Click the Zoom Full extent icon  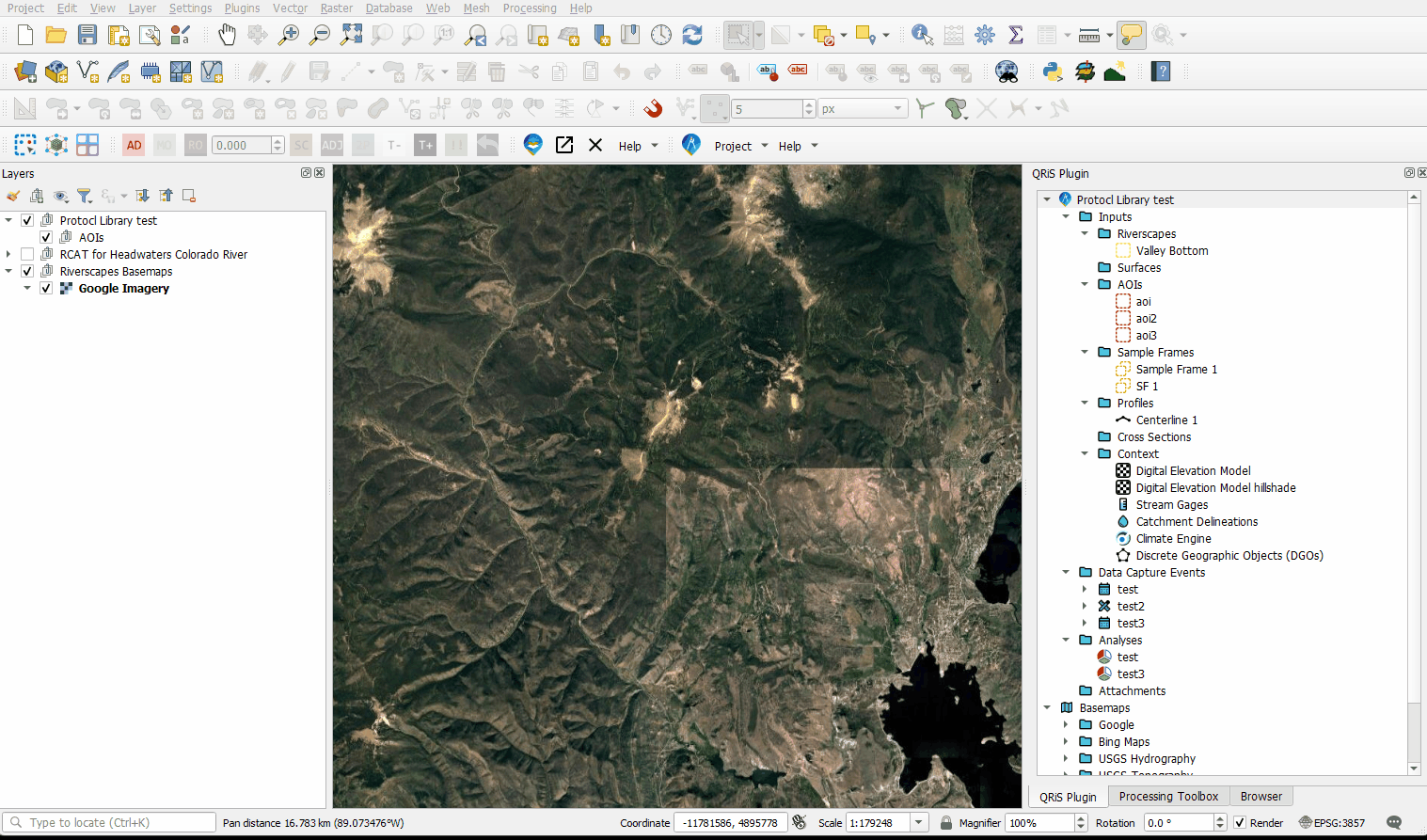[351, 36]
